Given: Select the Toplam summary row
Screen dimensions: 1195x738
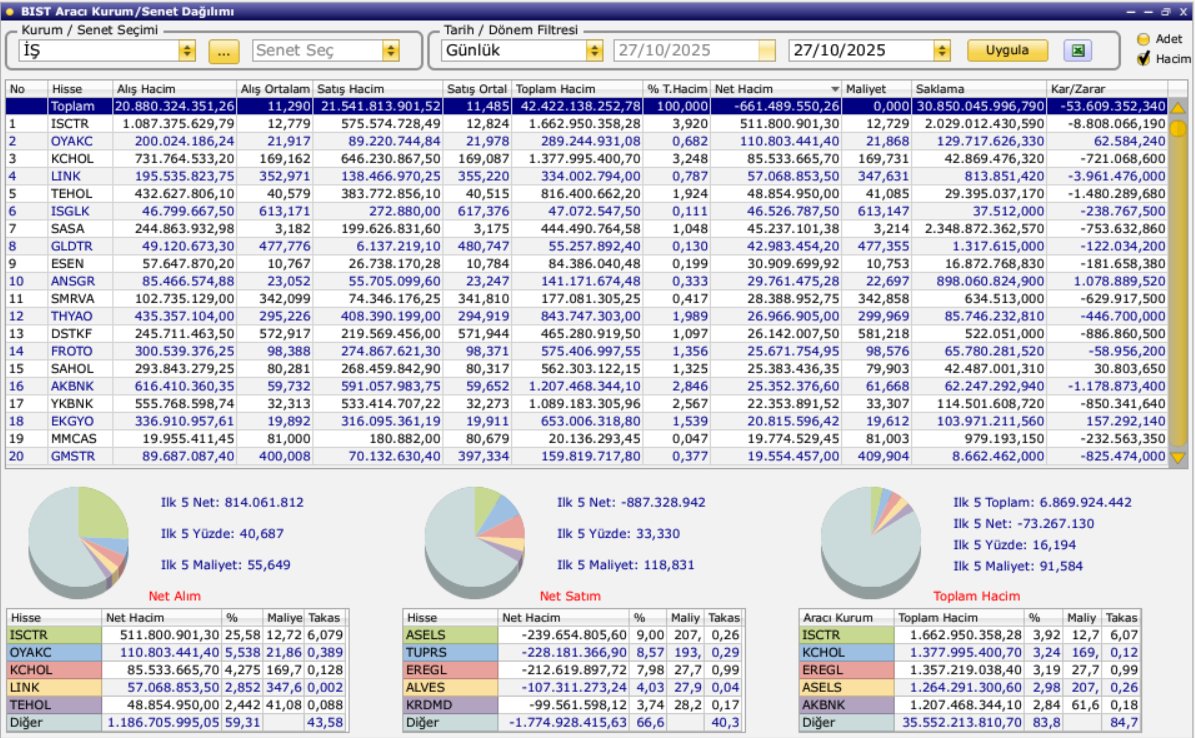Looking at the screenshot, I should 587,106.
